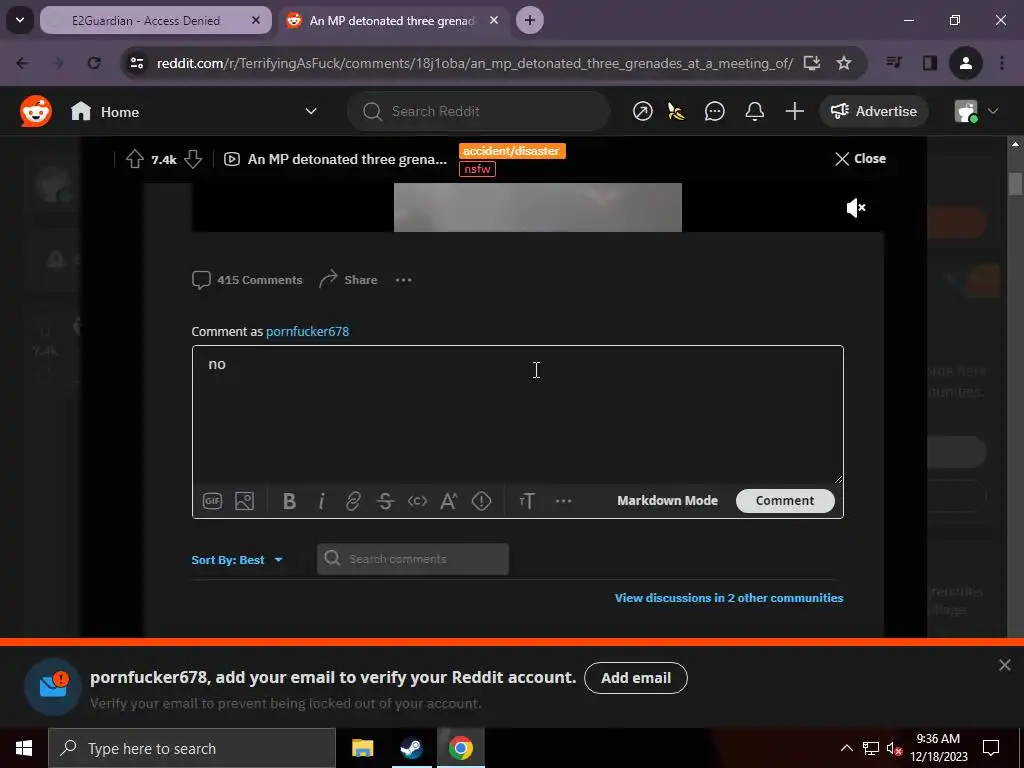Open more formatting options ellipsis
1024x768 pixels.
[564, 501]
